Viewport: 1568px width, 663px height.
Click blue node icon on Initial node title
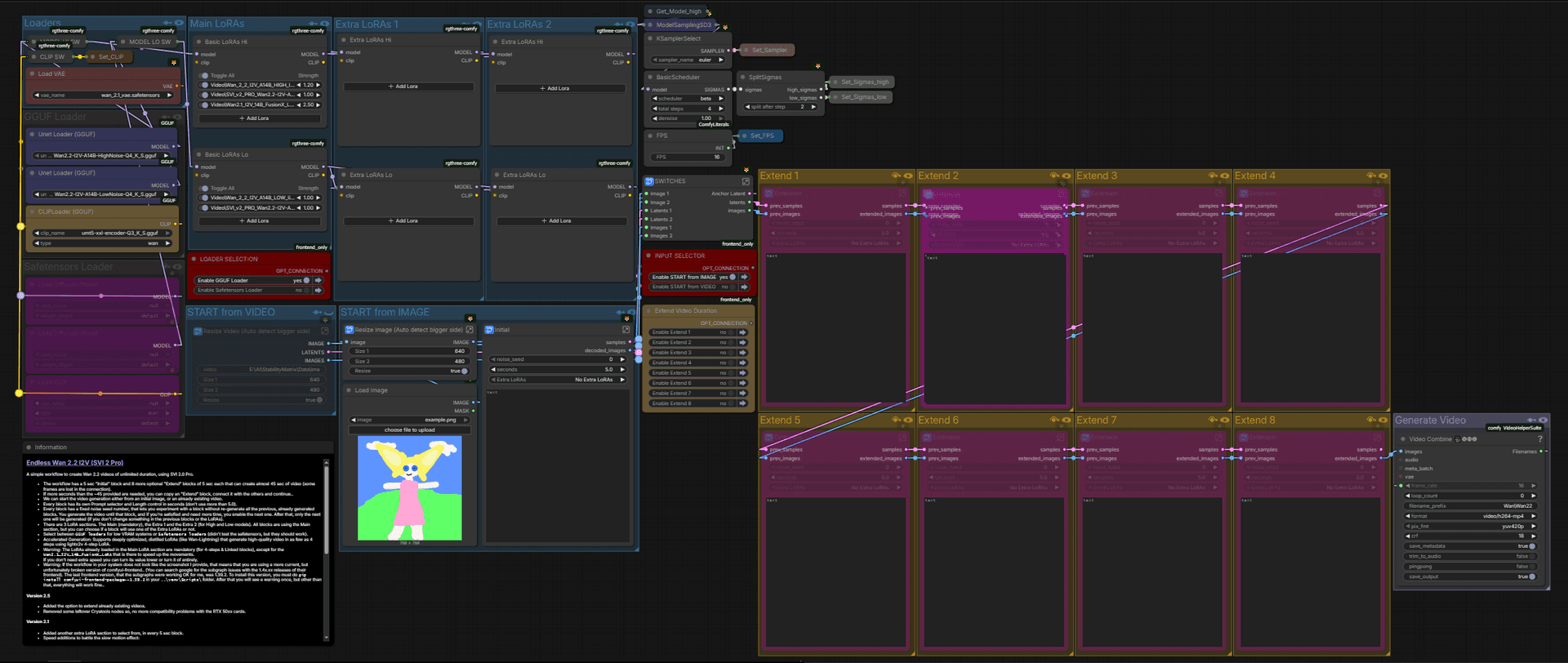click(489, 330)
